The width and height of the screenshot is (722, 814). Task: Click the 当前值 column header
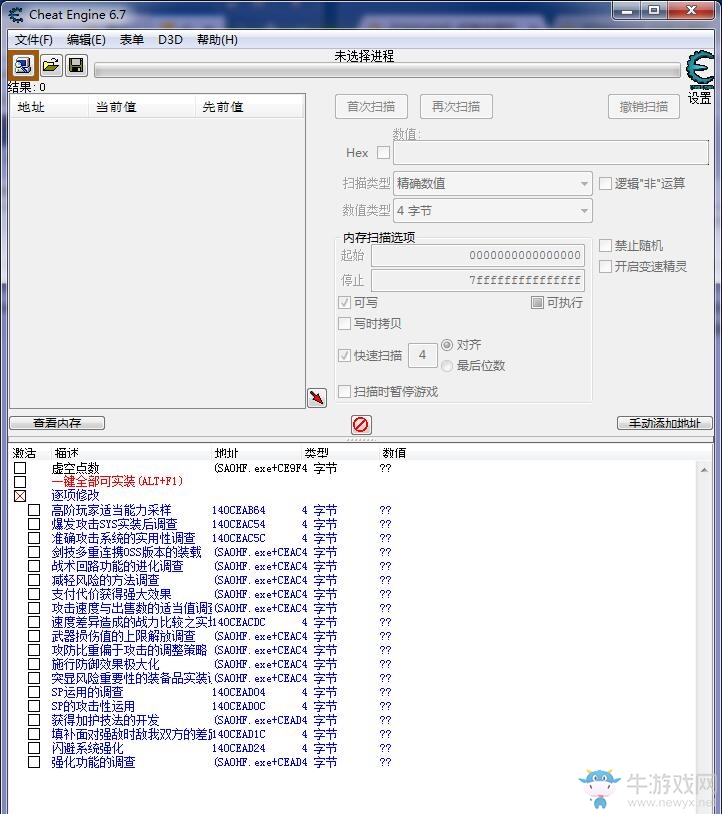pos(116,107)
